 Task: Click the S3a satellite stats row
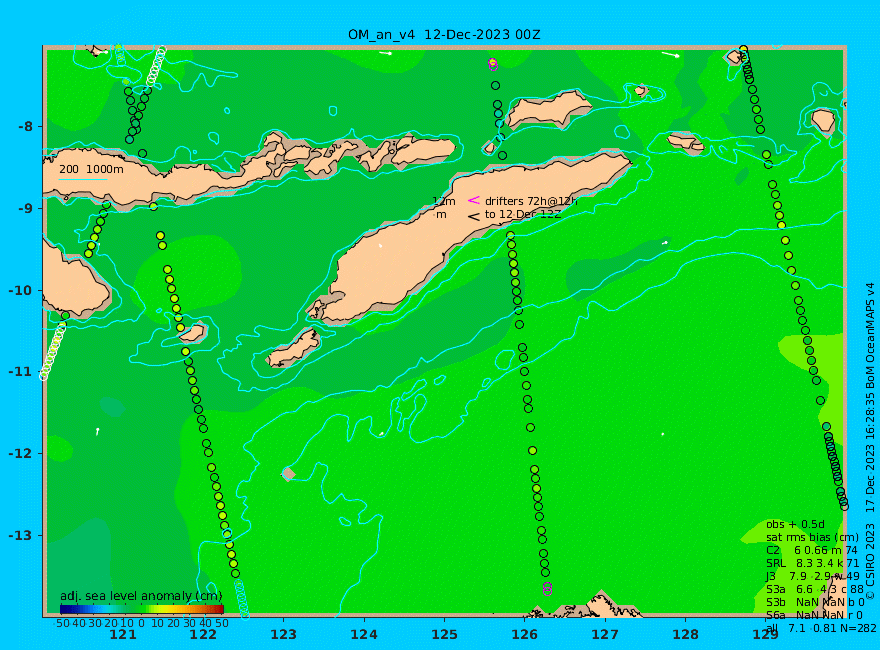coord(815,589)
